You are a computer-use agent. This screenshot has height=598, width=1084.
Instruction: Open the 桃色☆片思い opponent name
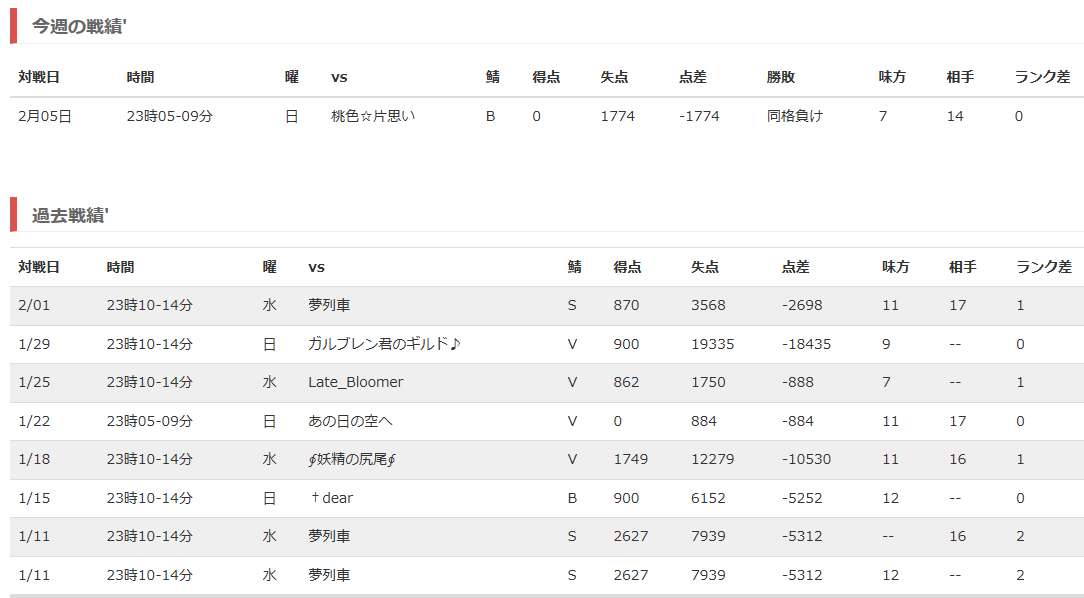[x=373, y=116]
